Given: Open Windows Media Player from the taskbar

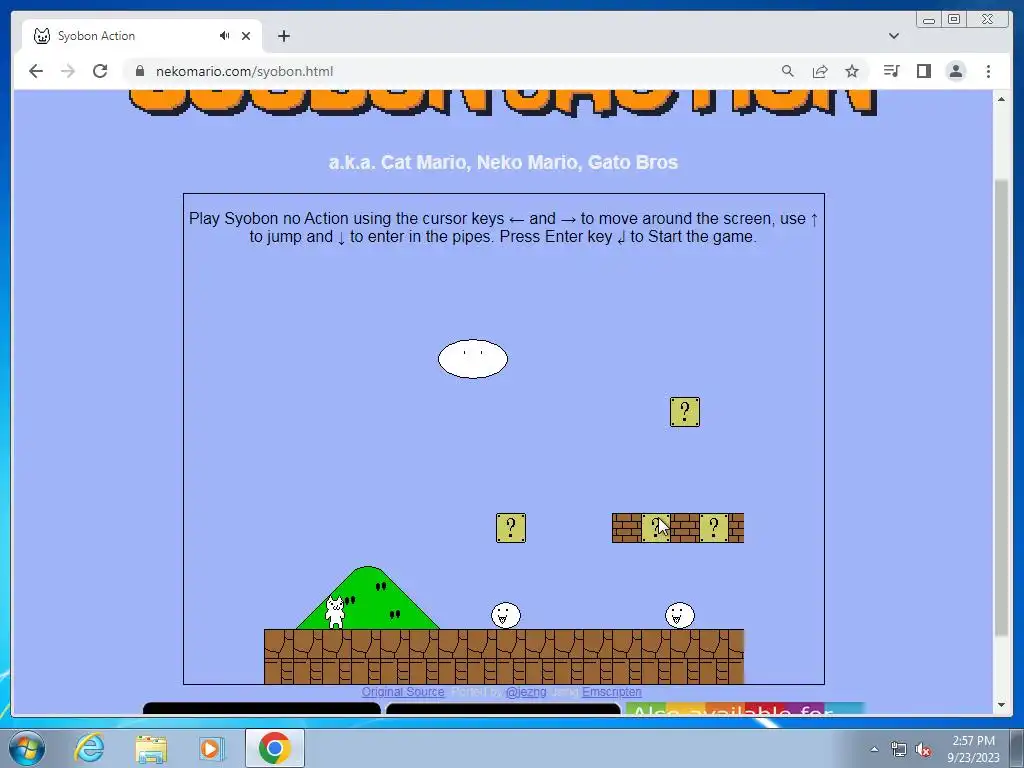Looking at the screenshot, I should click(x=210, y=748).
